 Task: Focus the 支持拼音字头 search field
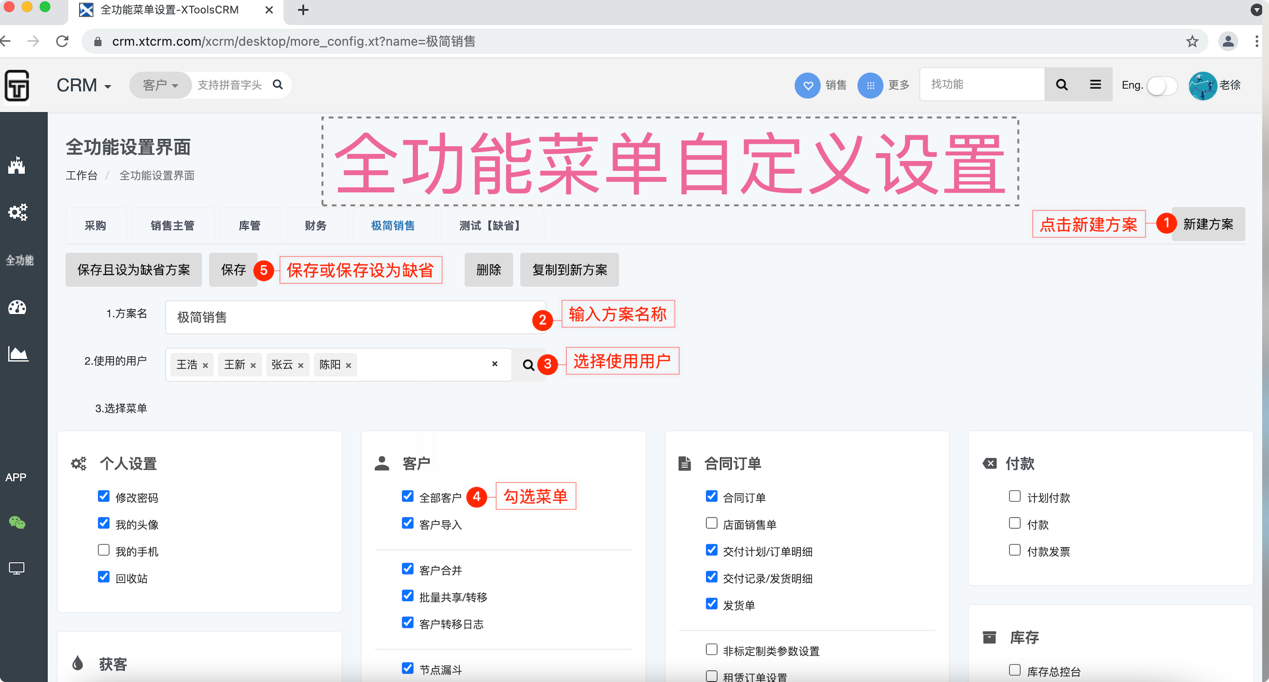(230, 85)
